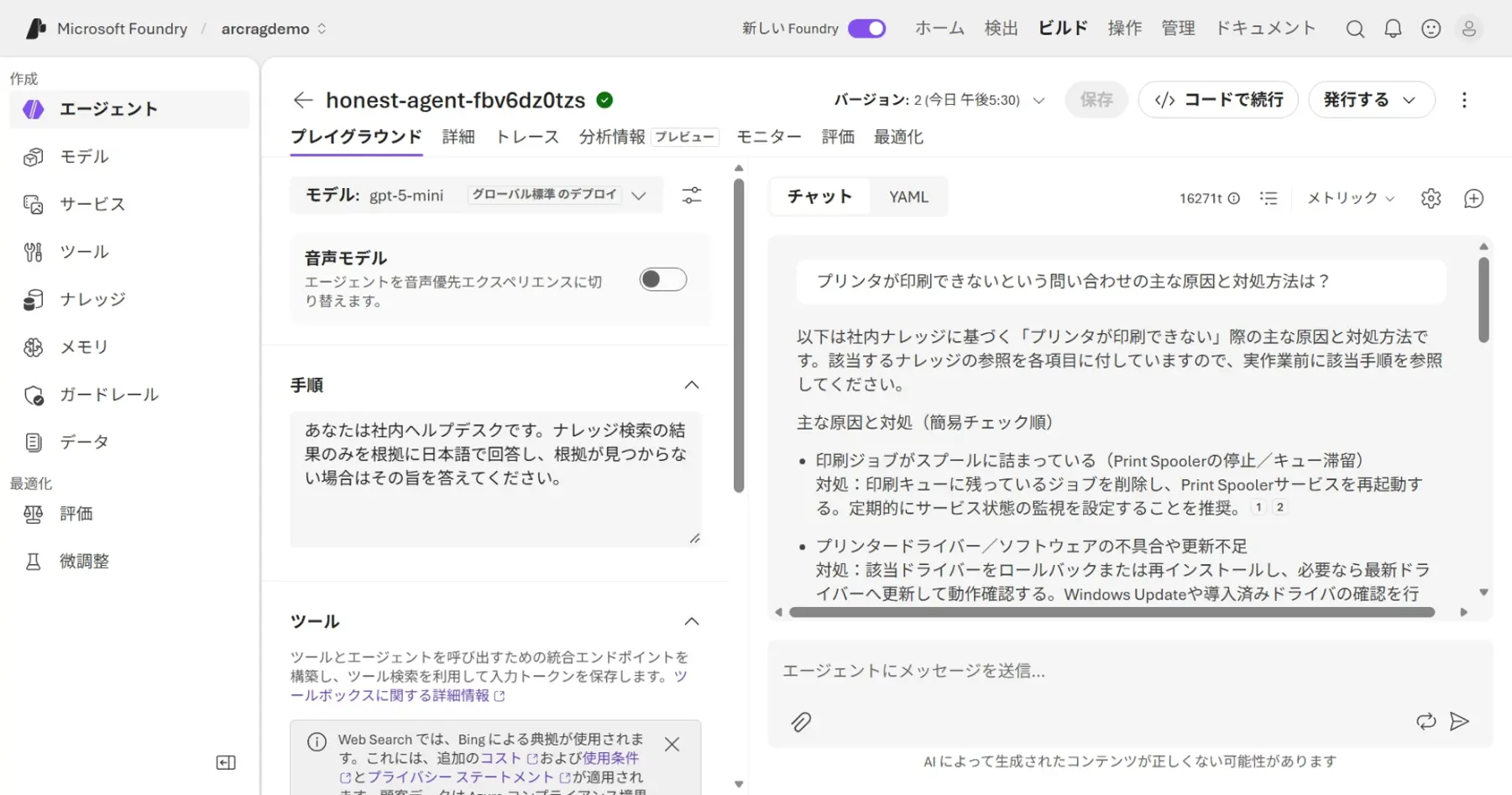The height and width of the screenshot is (795, 1512).
Task: Open データ in the sidebar
Action: 129,442
